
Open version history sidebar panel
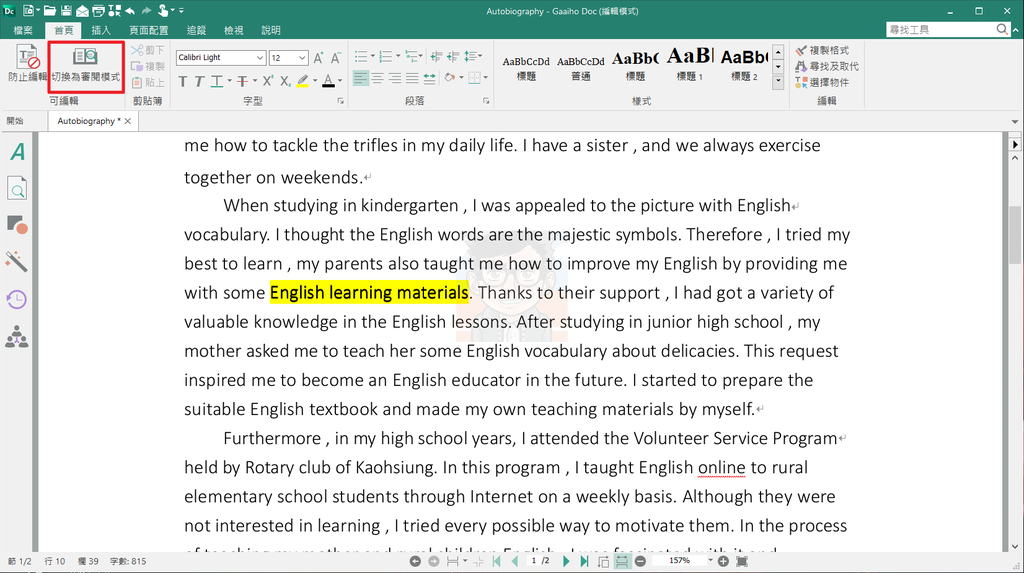pos(17,299)
